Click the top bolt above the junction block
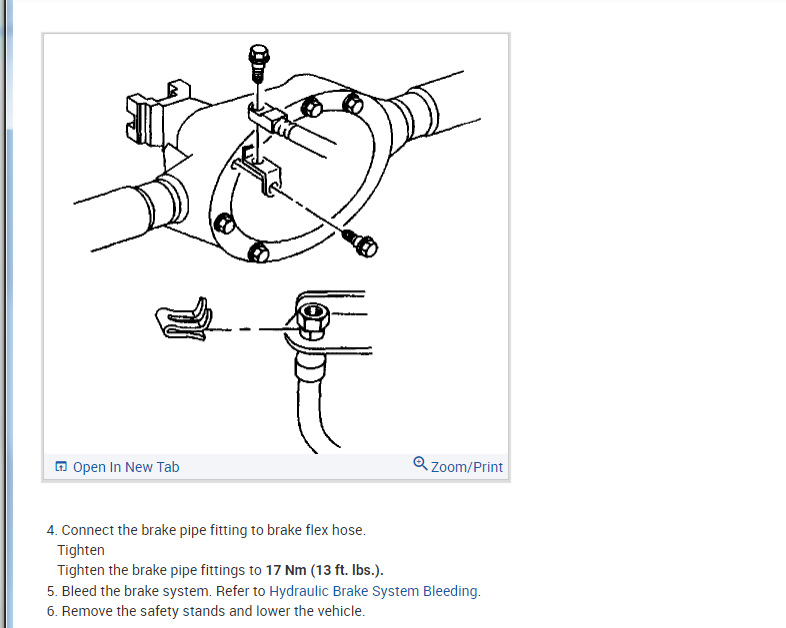Screen dimensions: 786x628 tap(258, 63)
